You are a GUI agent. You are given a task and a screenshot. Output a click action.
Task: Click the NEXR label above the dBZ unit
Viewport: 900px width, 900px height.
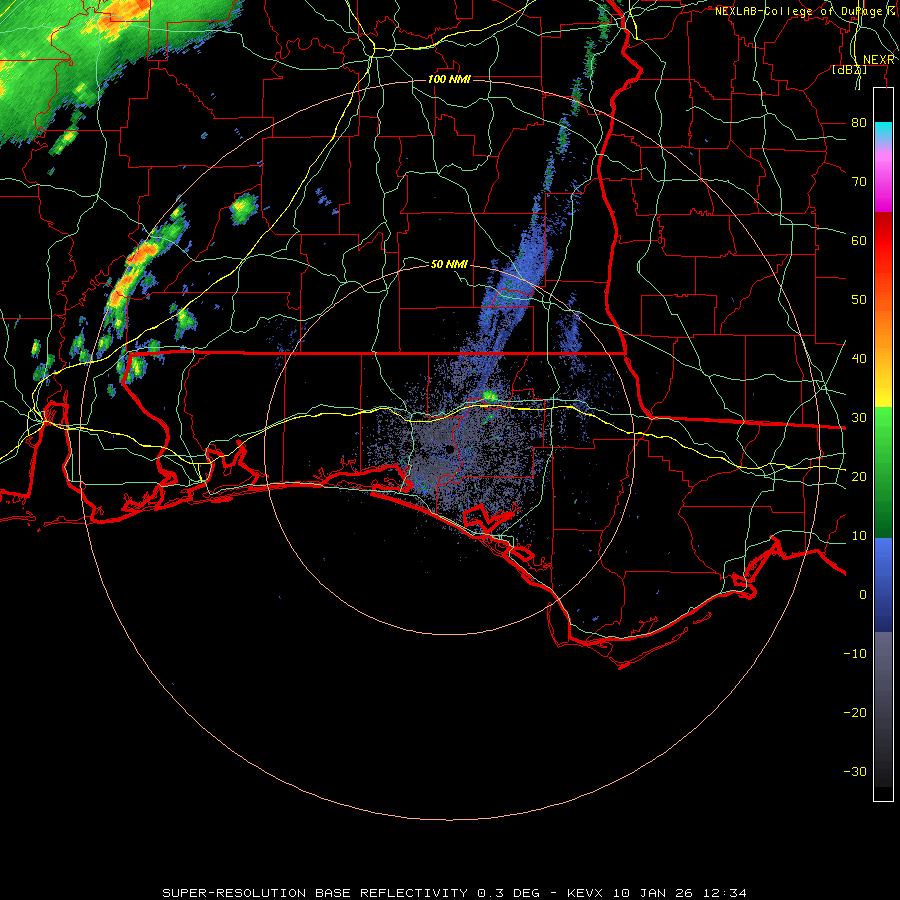879,60
